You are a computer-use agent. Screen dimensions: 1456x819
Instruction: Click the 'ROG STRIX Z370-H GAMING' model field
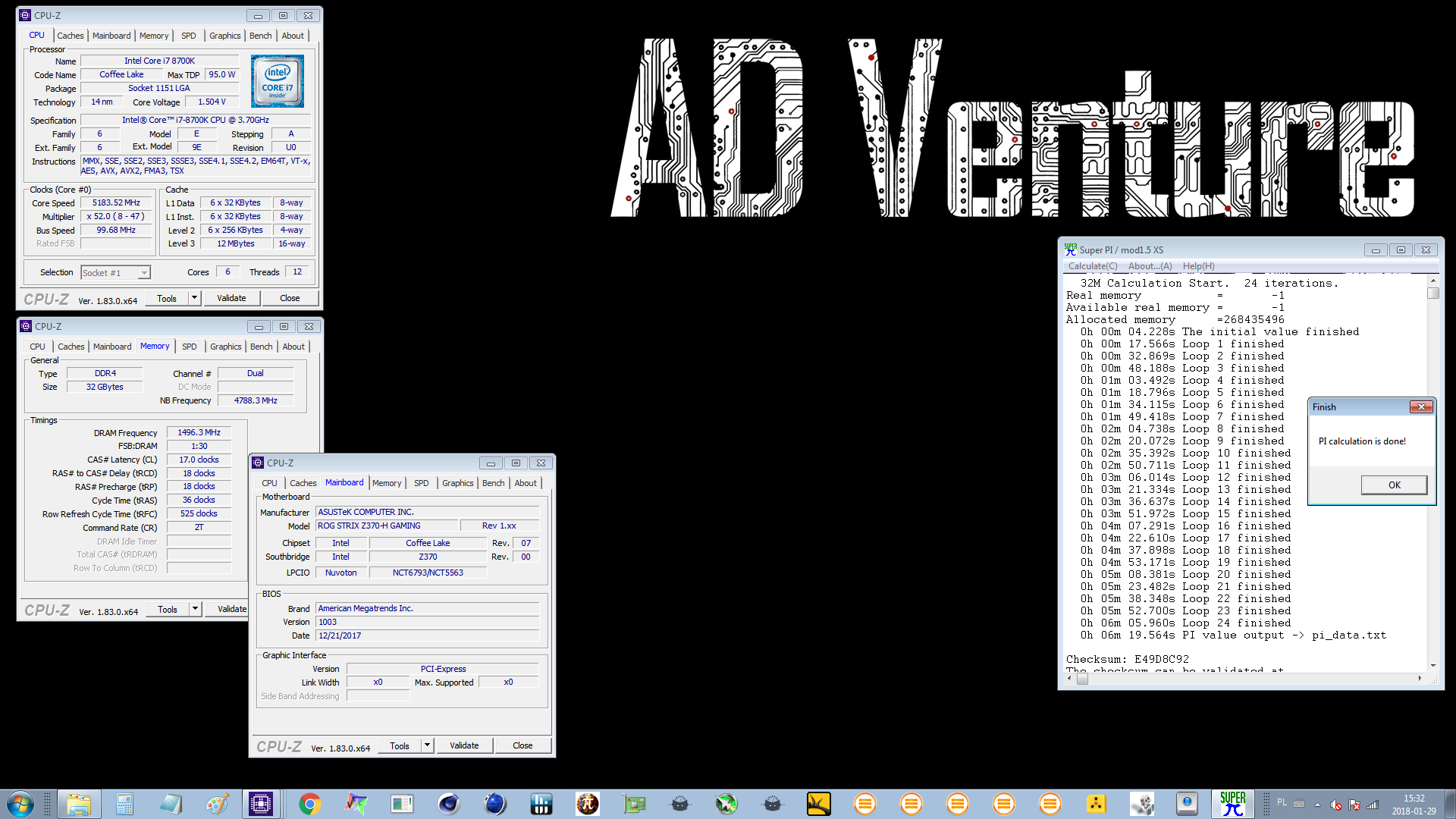click(x=387, y=526)
